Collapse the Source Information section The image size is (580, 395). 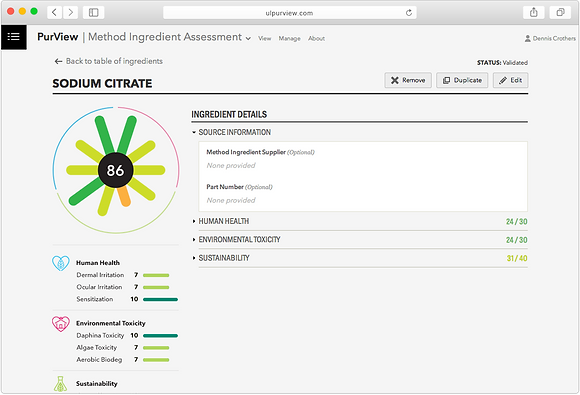click(x=231, y=132)
